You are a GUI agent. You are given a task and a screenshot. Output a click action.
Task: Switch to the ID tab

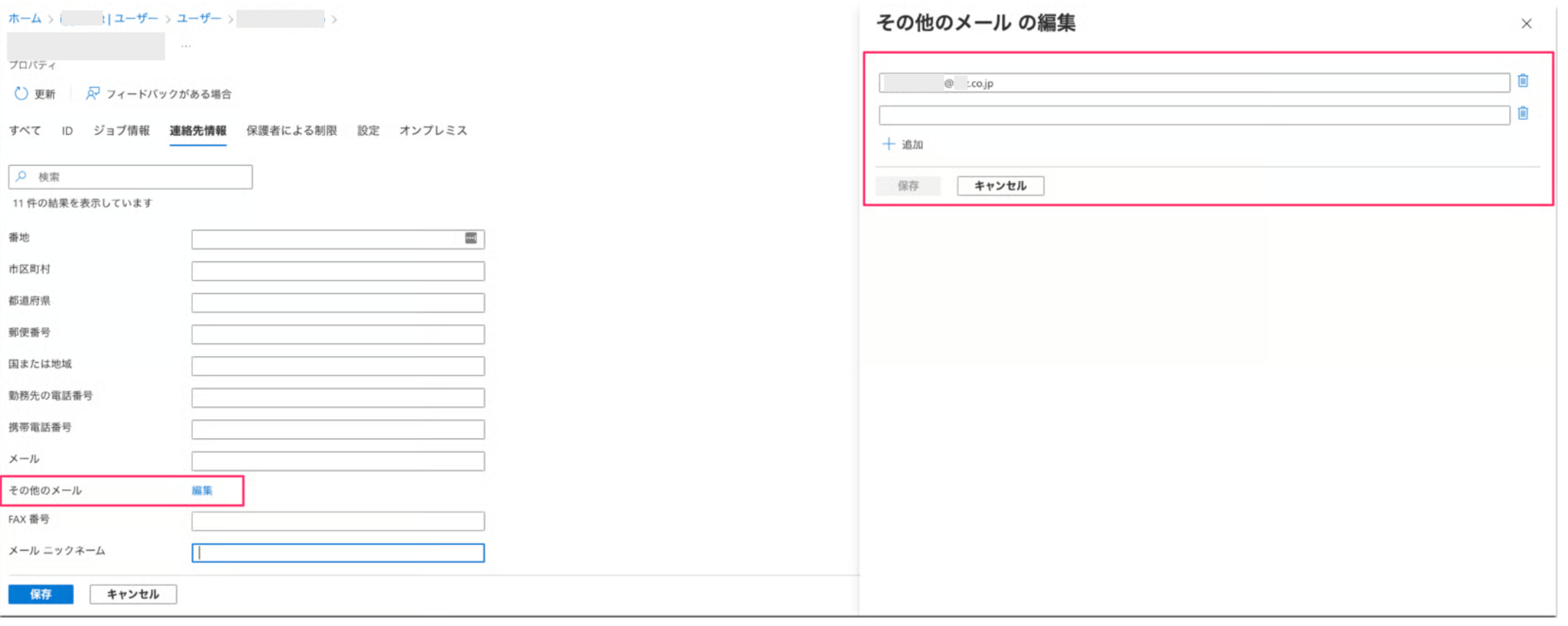pos(67,131)
